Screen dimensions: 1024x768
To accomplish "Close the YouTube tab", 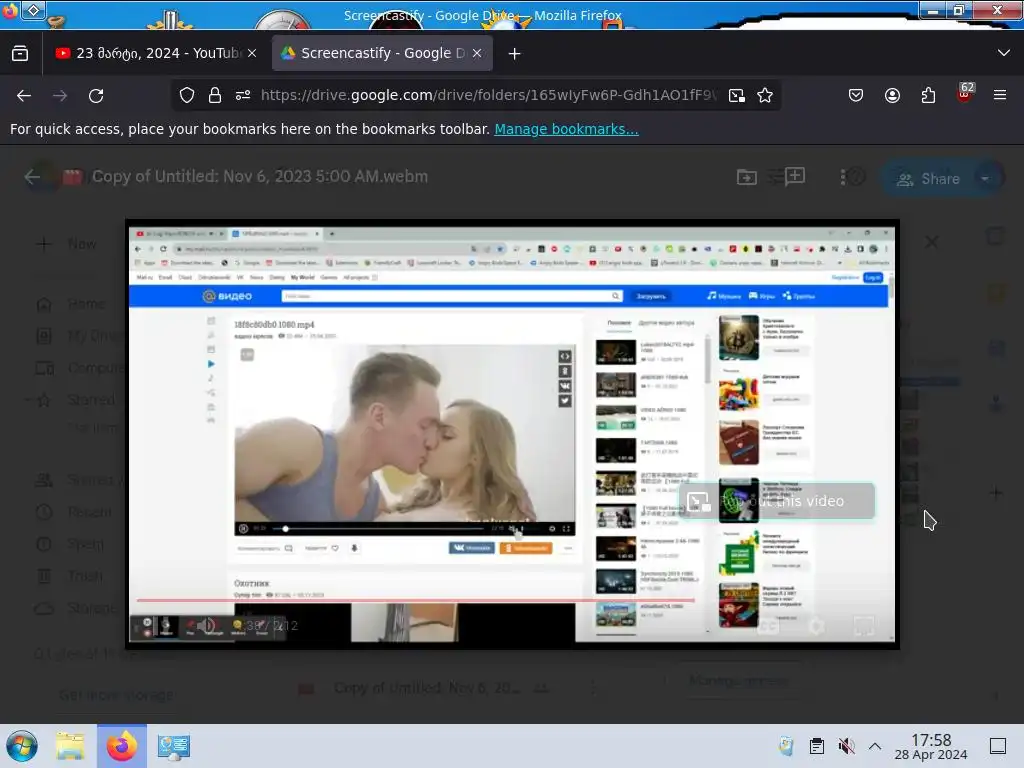I will 252,54.
